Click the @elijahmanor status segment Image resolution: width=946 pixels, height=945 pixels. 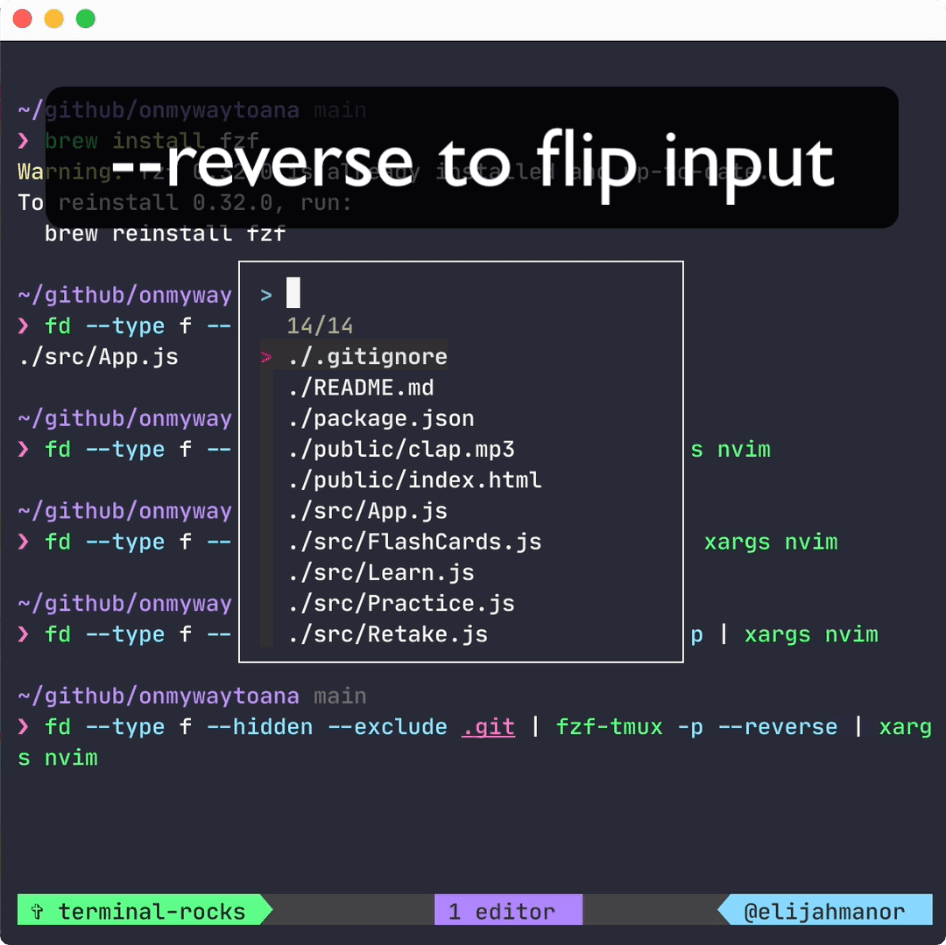pos(826,909)
